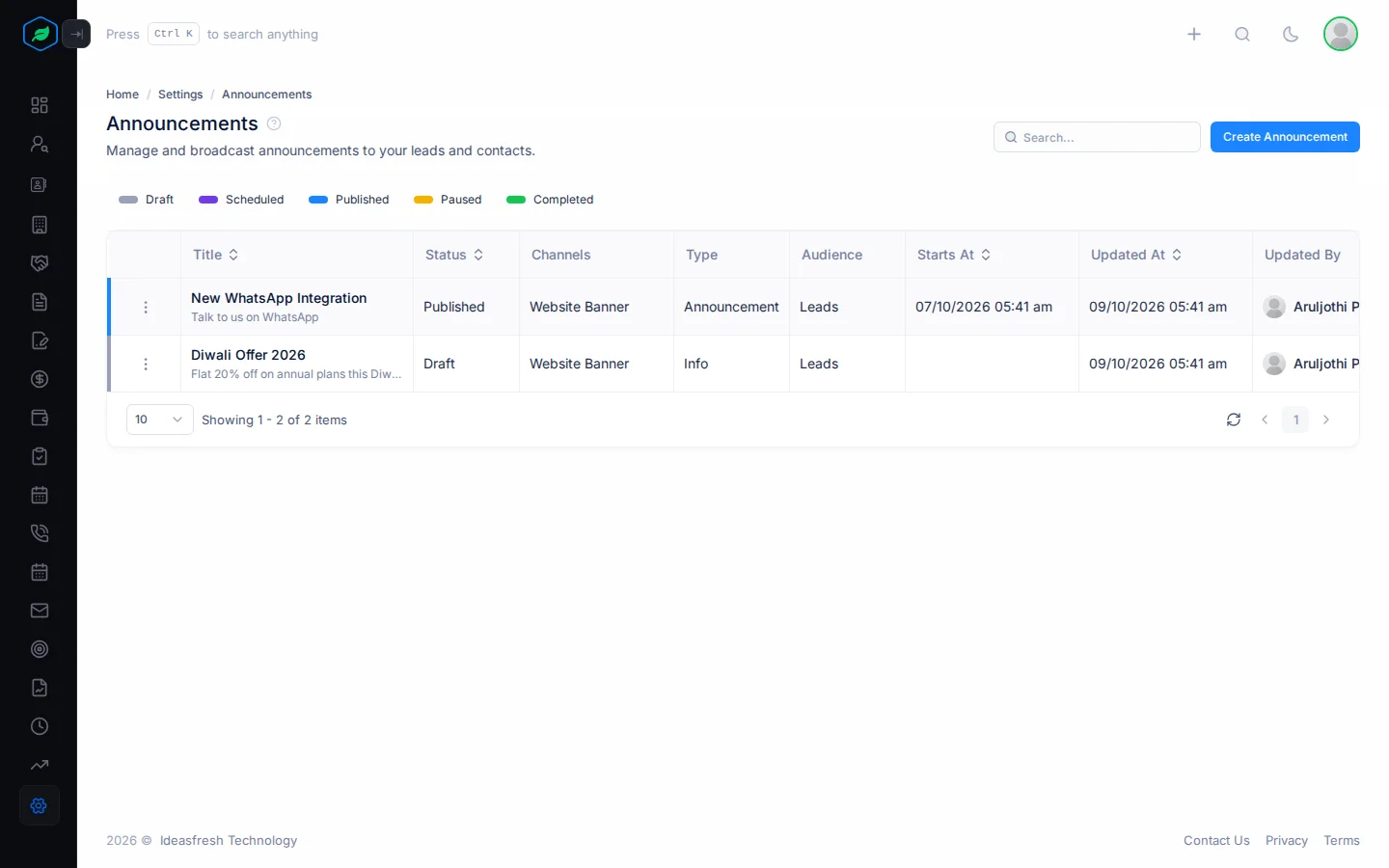Open the companies building sidebar icon
Screen dimensions: 1389x868
point(40,225)
